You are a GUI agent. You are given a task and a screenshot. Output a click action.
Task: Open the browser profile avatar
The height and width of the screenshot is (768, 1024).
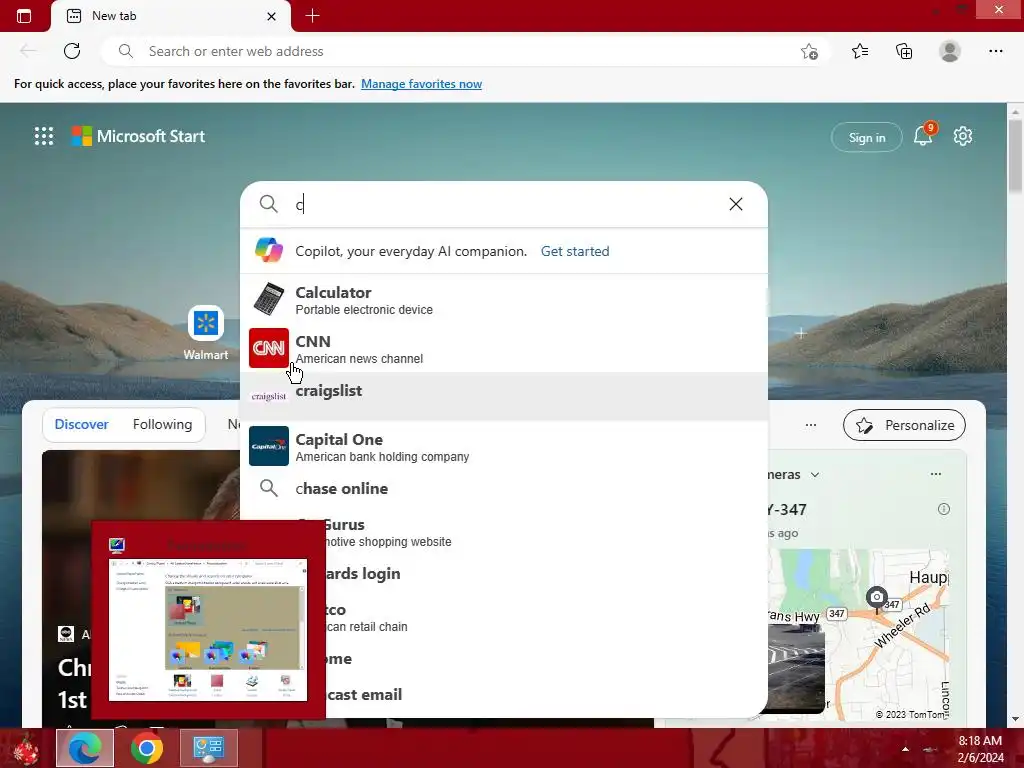(x=950, y=51)
